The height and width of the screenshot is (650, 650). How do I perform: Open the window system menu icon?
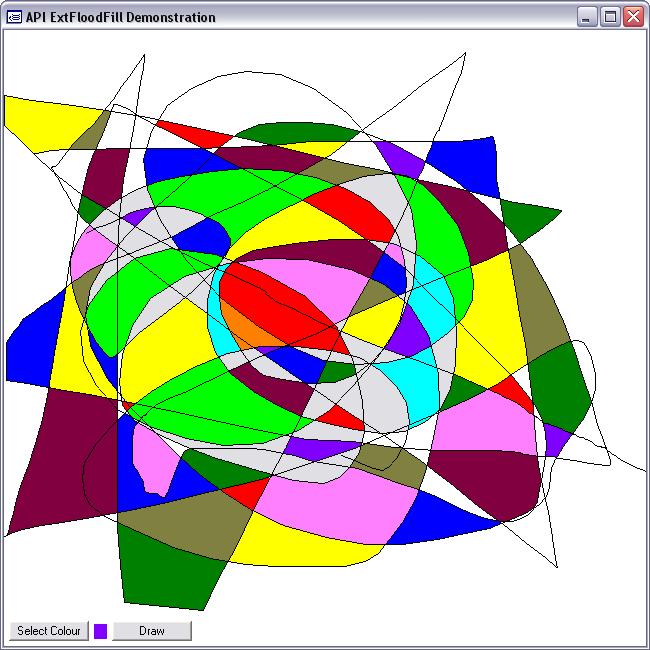(x=14, y=17)
